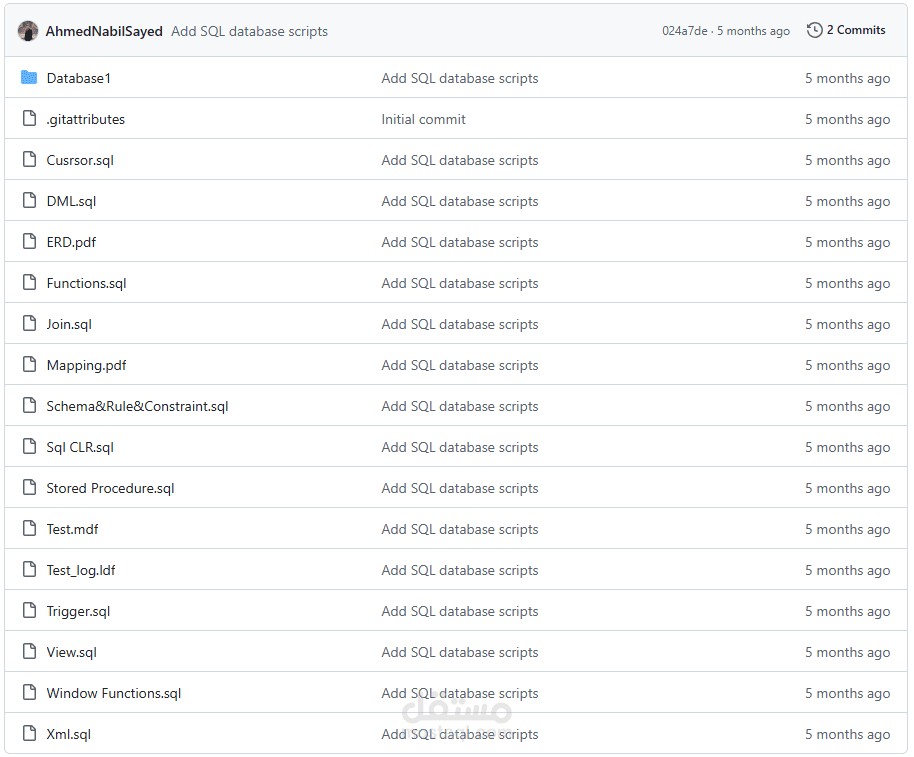The width and height of the screenshot is (914, 757).
Task: Click the file icon beside Sql CLR.sql
Action: pyautogui.click(x=29, y=447)
